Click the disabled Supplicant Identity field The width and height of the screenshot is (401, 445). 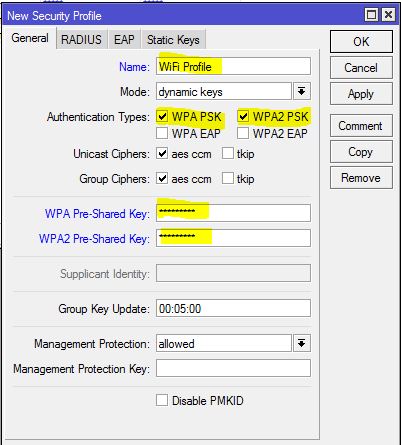coord(233,273)
